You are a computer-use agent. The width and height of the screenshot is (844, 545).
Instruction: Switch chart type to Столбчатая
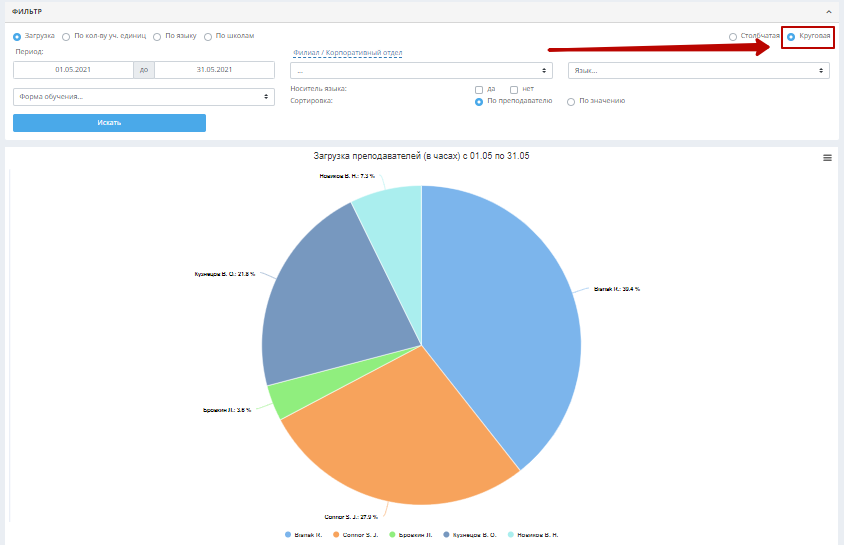point(733,37)
